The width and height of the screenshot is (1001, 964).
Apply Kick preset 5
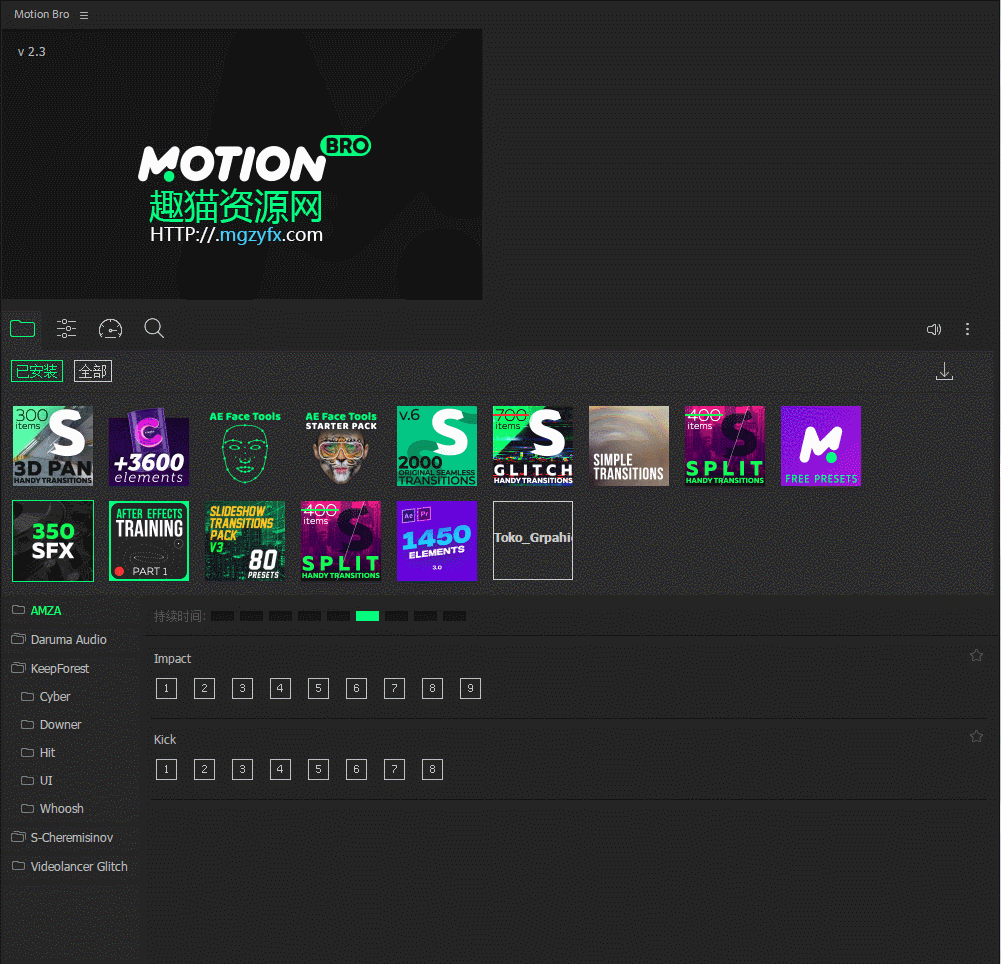click(x=318, y=769)
